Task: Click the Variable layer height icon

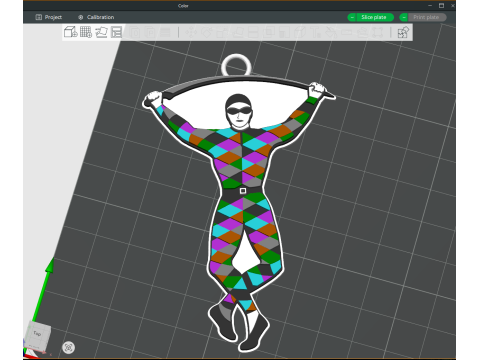Action: (x=165, y=32)
